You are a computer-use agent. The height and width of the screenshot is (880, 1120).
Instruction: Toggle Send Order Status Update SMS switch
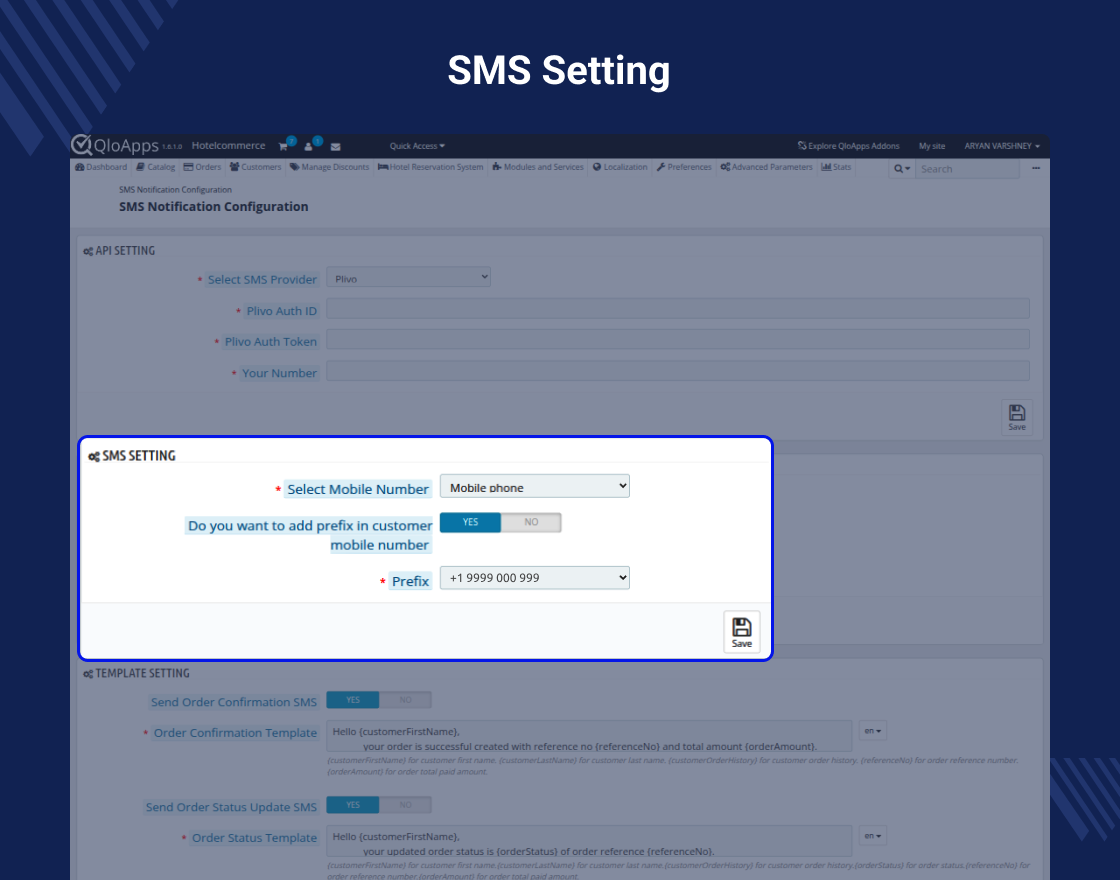[x=379, y=805]
